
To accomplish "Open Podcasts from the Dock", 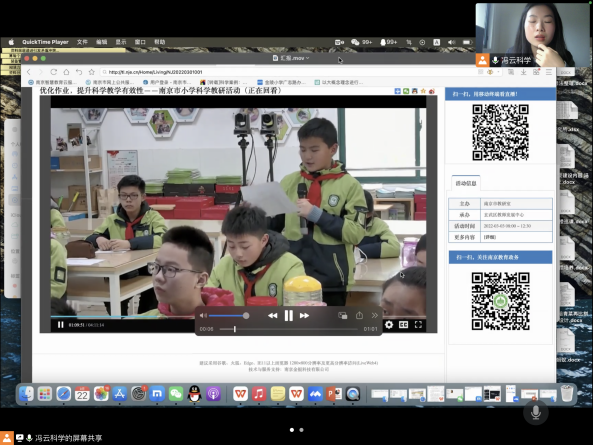I will [213, 394].
